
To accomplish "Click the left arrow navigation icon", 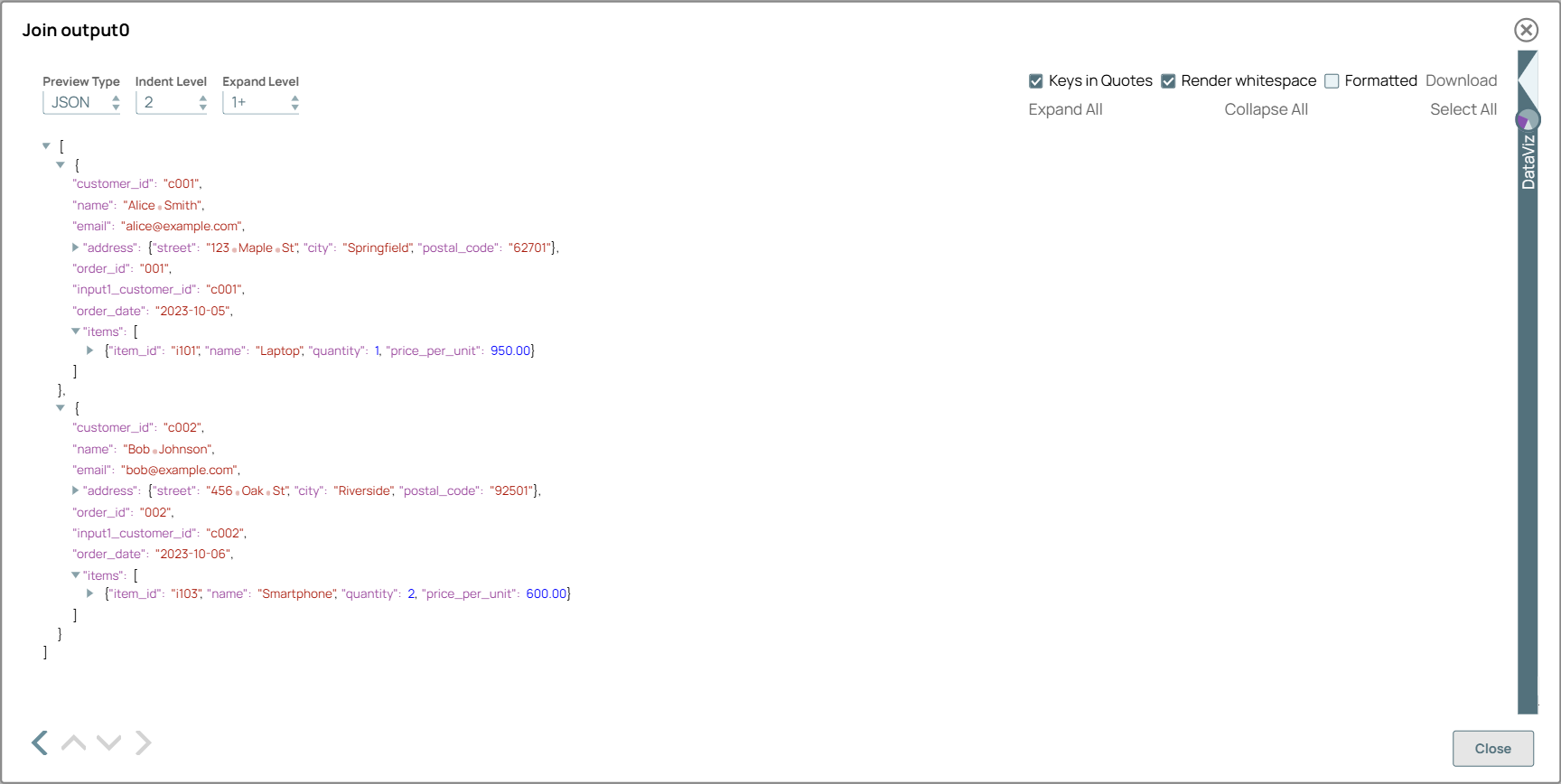I will 40,742.
